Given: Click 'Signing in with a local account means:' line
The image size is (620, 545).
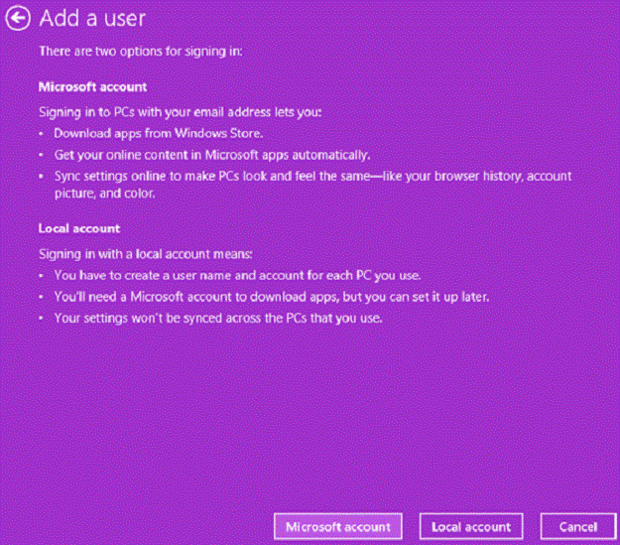Looking at the screenshot, I should pyautogui.click(x=146, y=254).
